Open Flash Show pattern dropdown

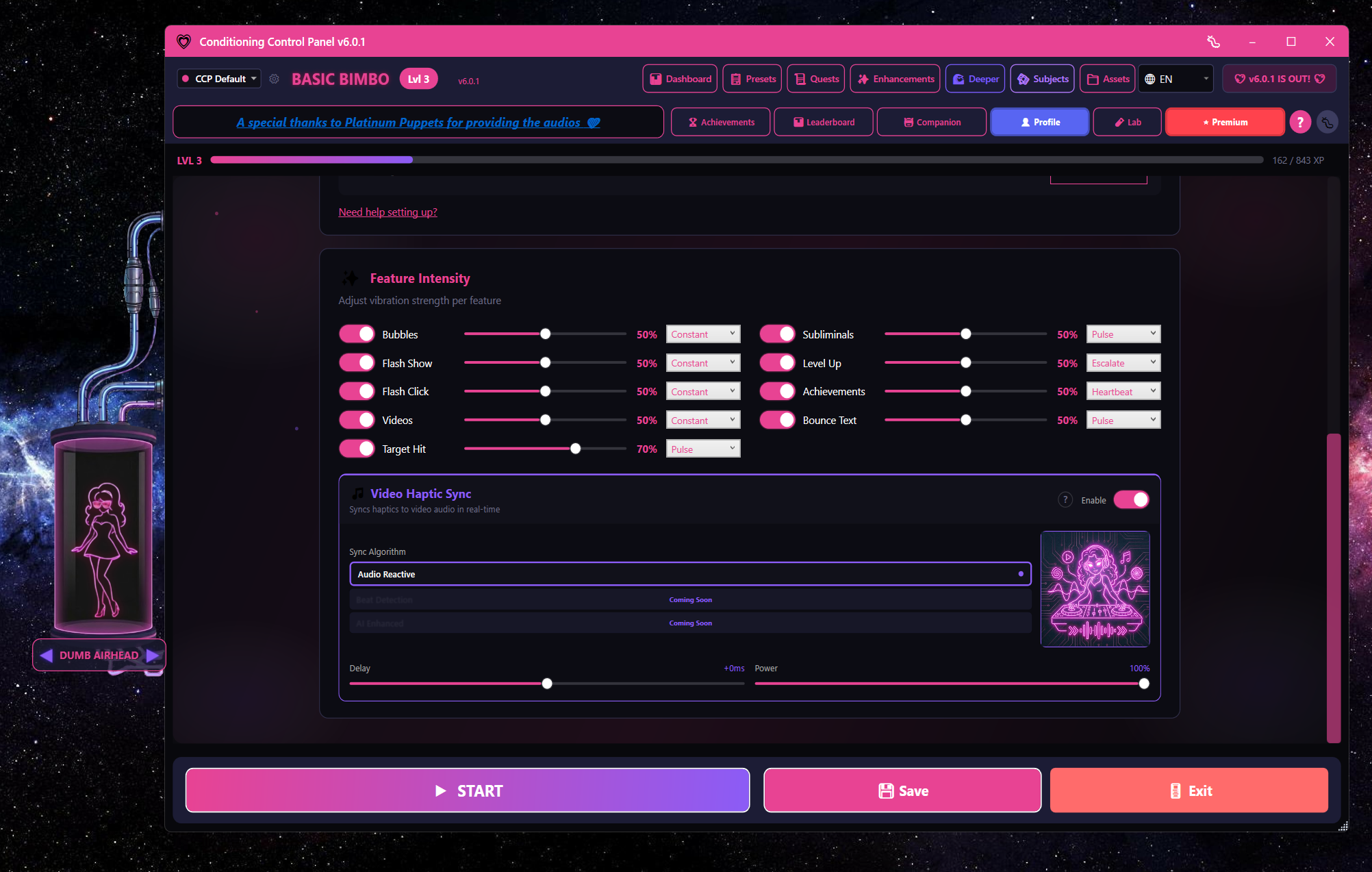coord(703,363)
